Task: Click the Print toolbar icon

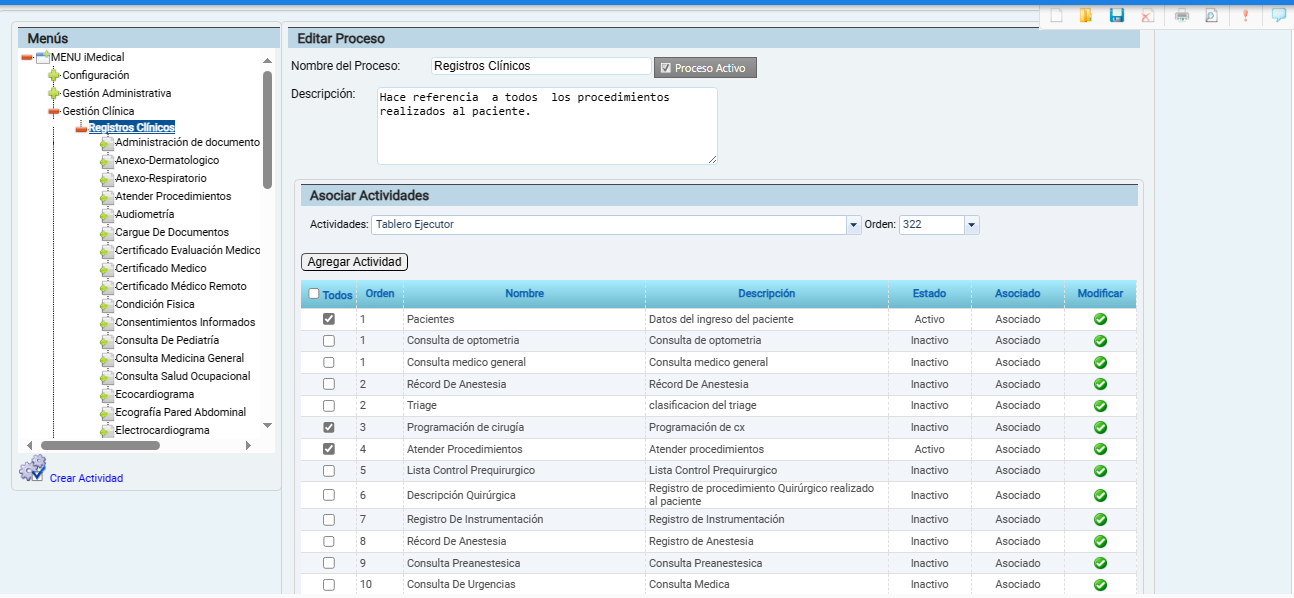Action: point(1181,15)
